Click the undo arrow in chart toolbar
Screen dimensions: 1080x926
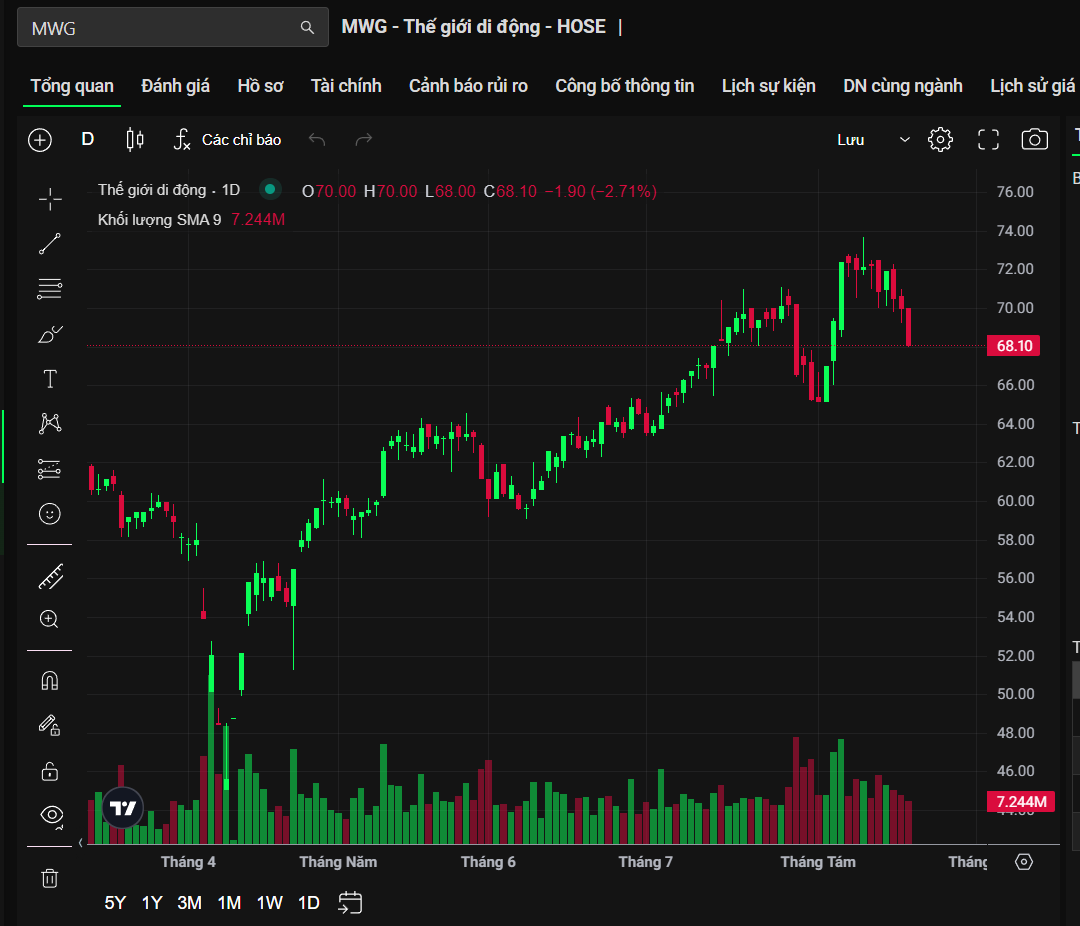tap(317, 140)
